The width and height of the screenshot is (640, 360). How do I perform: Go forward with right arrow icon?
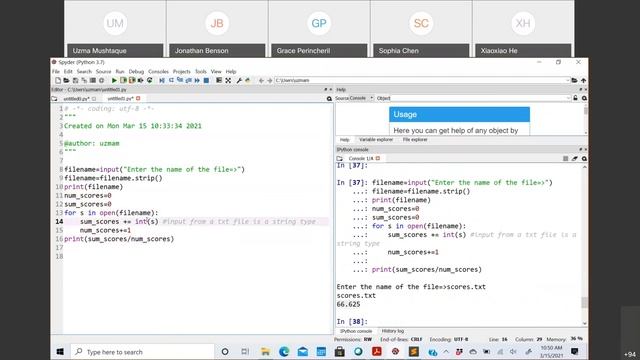click(x=270, y=80)
